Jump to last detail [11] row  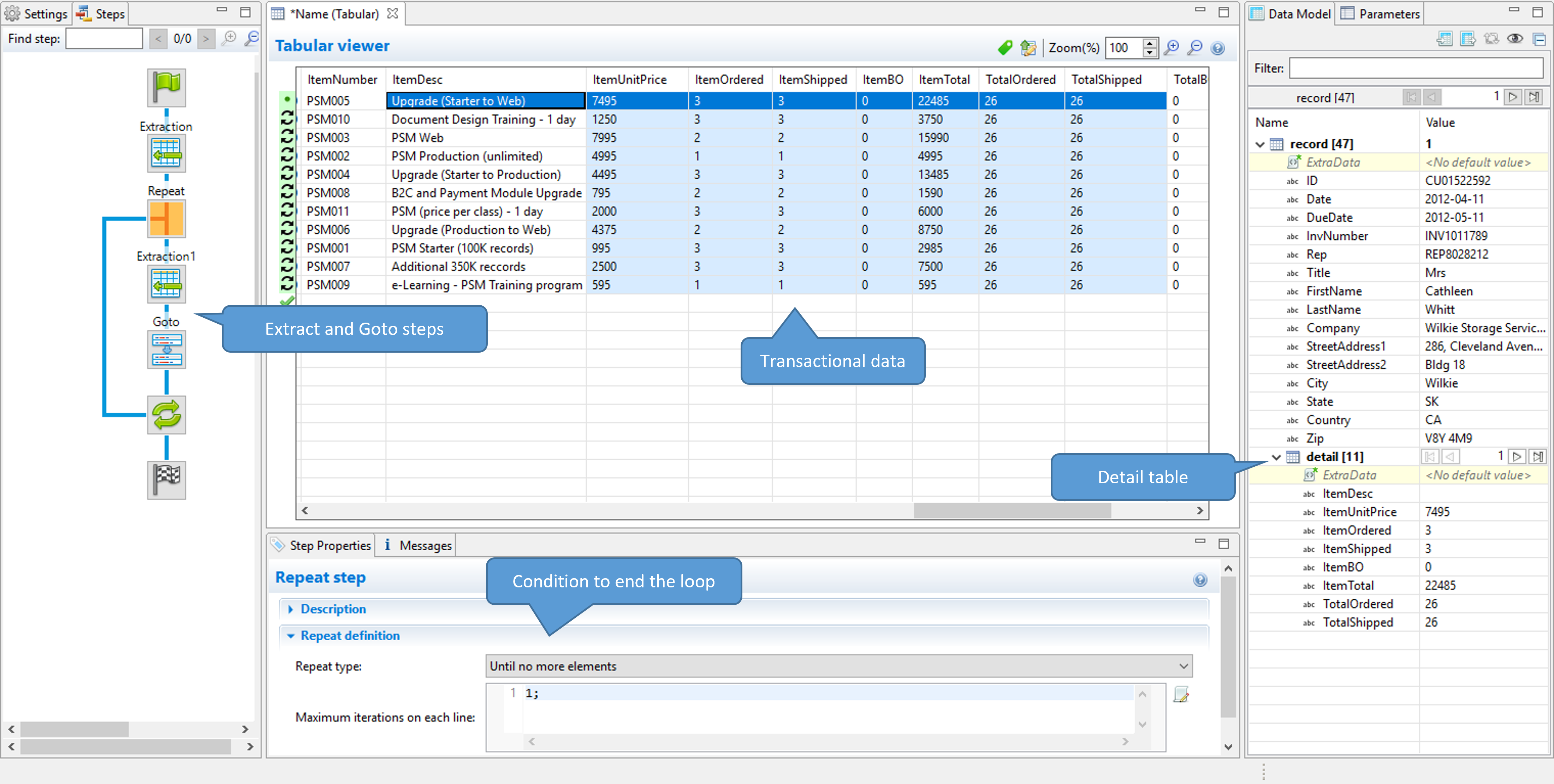[x=1538, y=456]
